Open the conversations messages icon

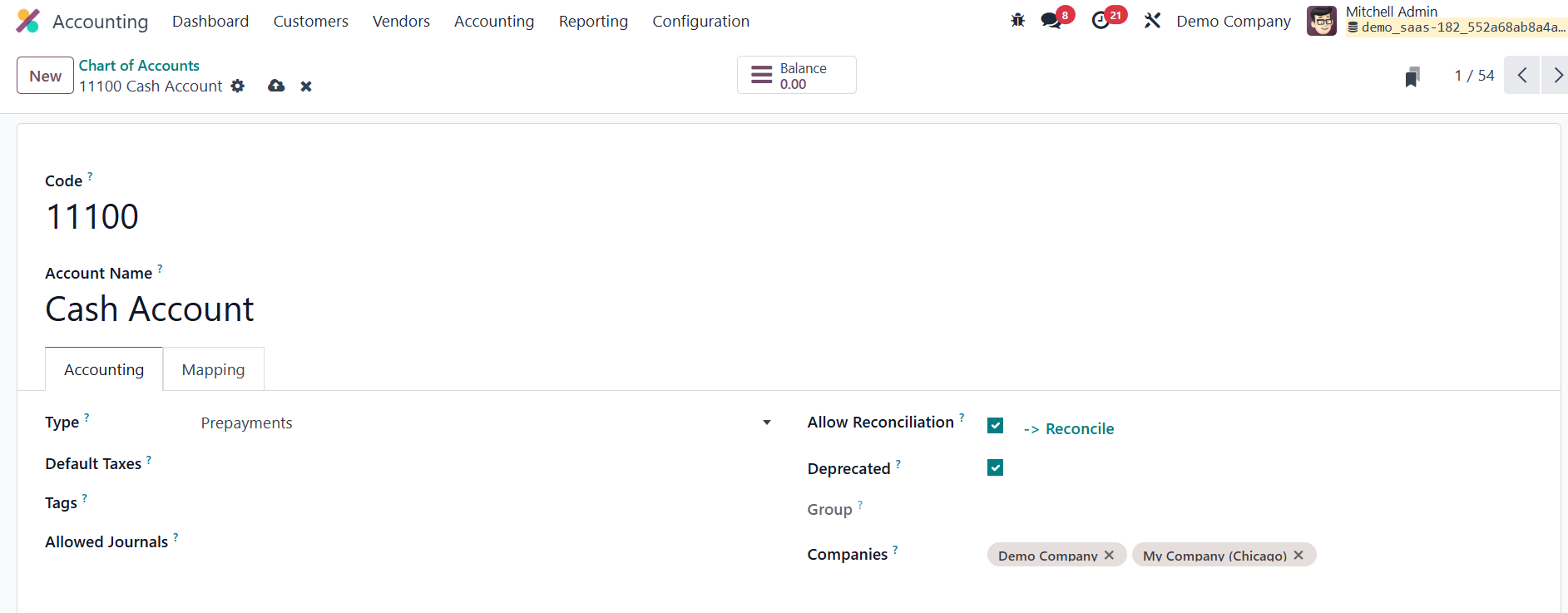coord(1052,21)
